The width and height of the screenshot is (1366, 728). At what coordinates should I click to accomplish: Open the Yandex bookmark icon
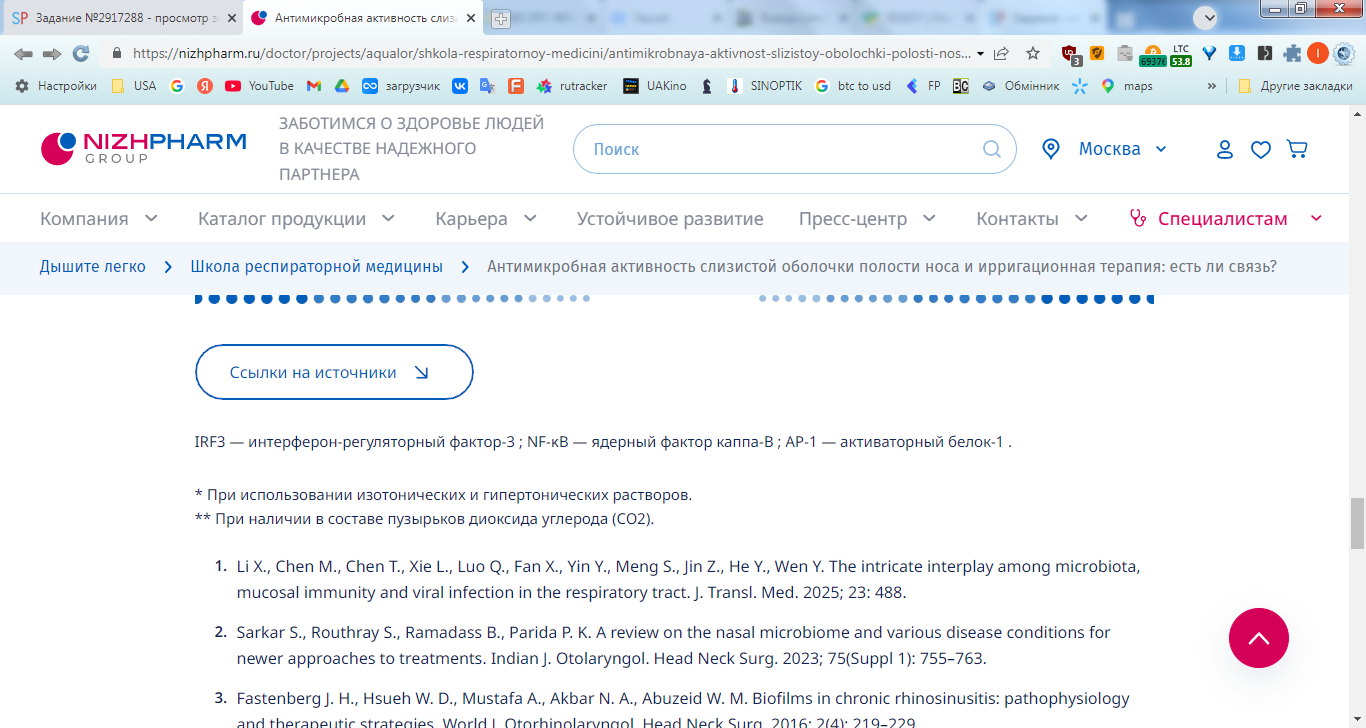tap(204, 86)
